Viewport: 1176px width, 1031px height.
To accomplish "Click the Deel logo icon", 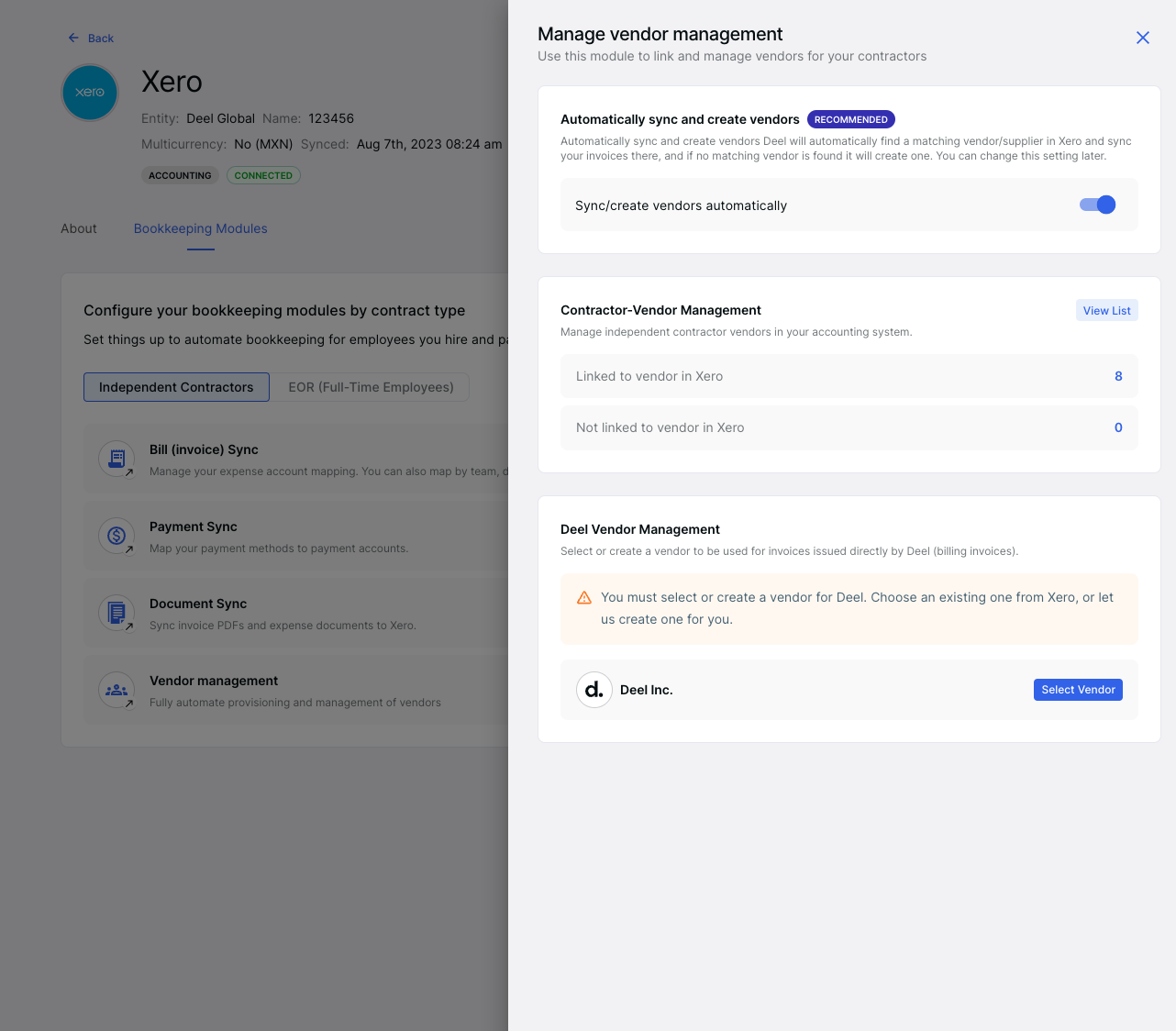I will [x=594, y=690].
